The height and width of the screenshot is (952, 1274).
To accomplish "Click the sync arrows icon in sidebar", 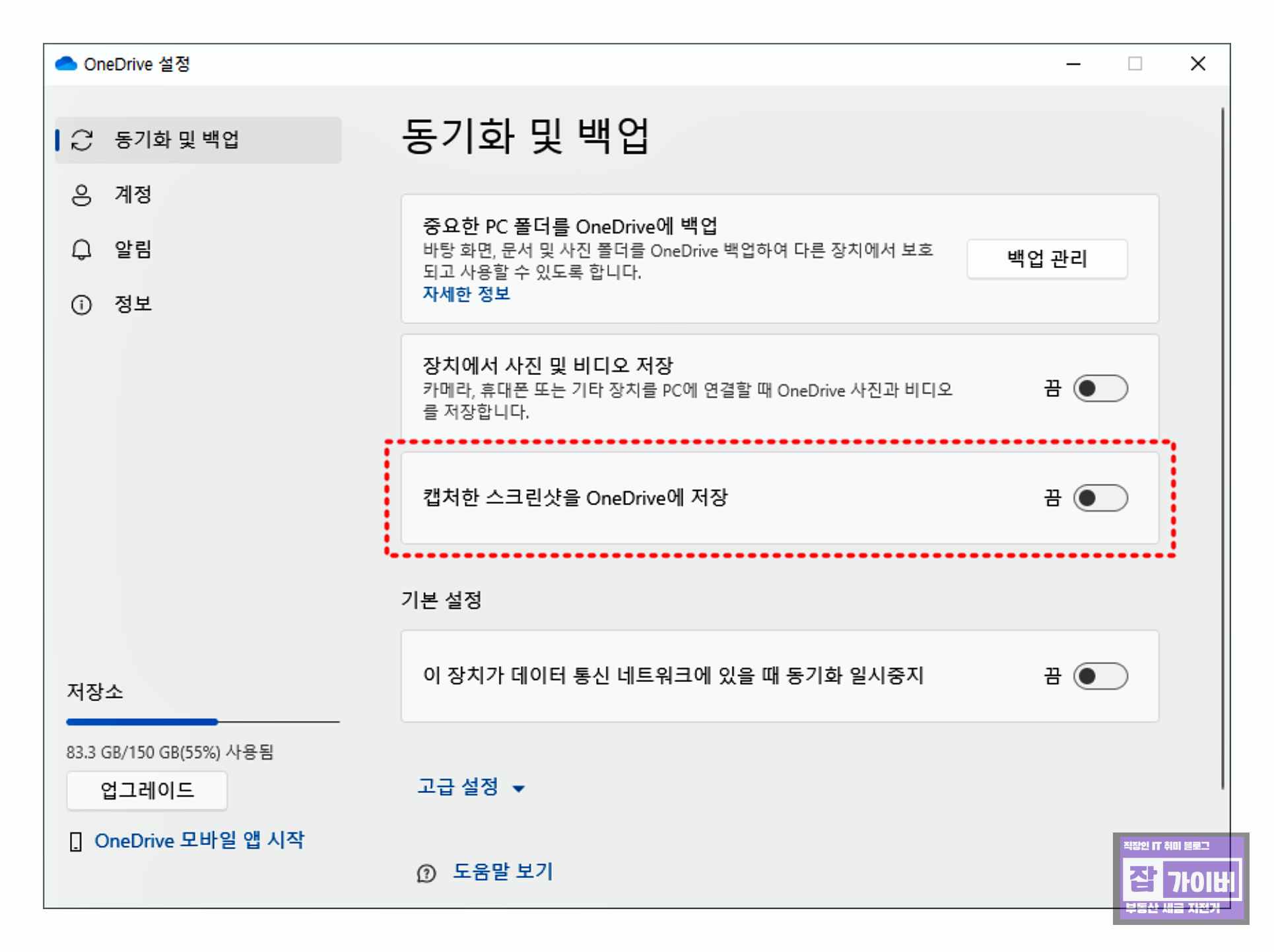I will (x=82, y=140).
